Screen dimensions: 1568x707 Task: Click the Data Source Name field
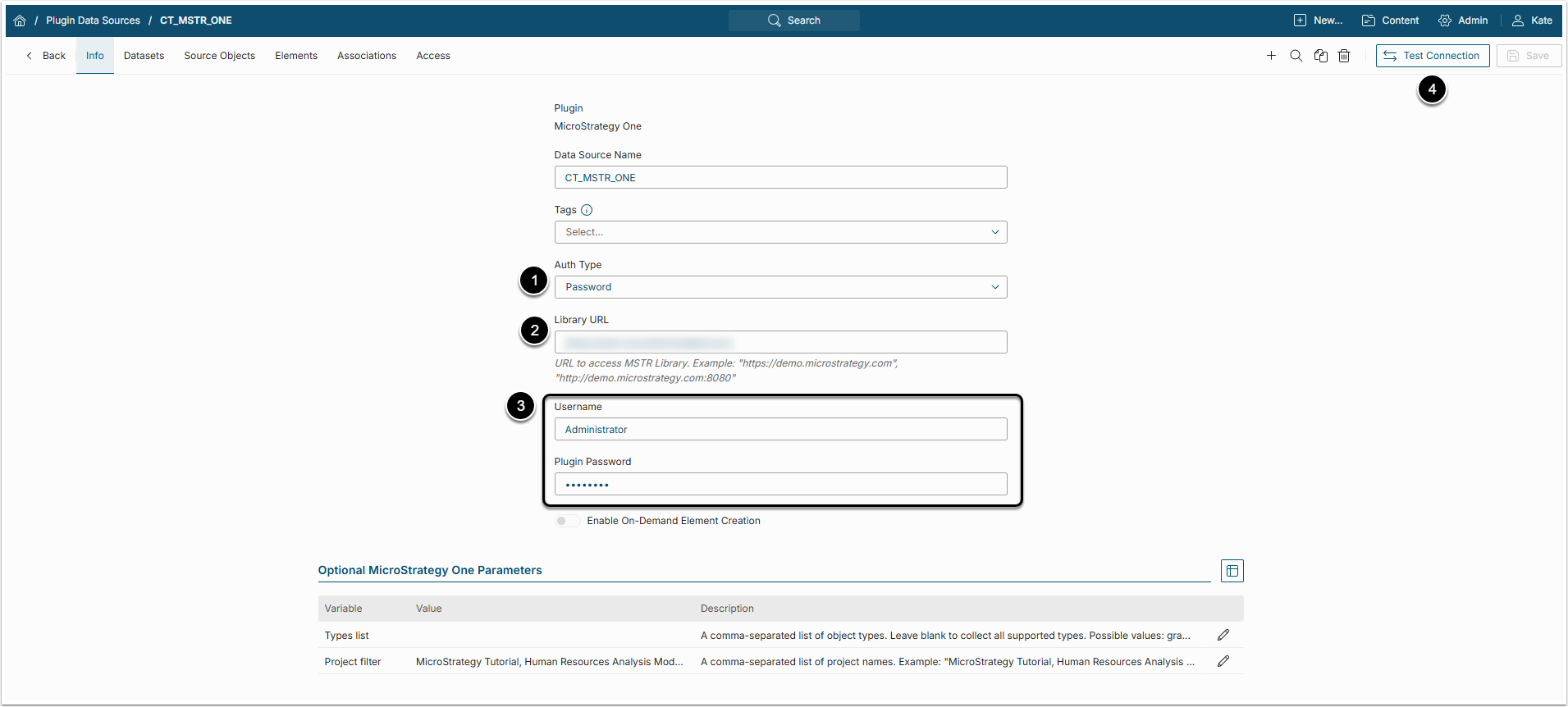[x=780, y=177]
